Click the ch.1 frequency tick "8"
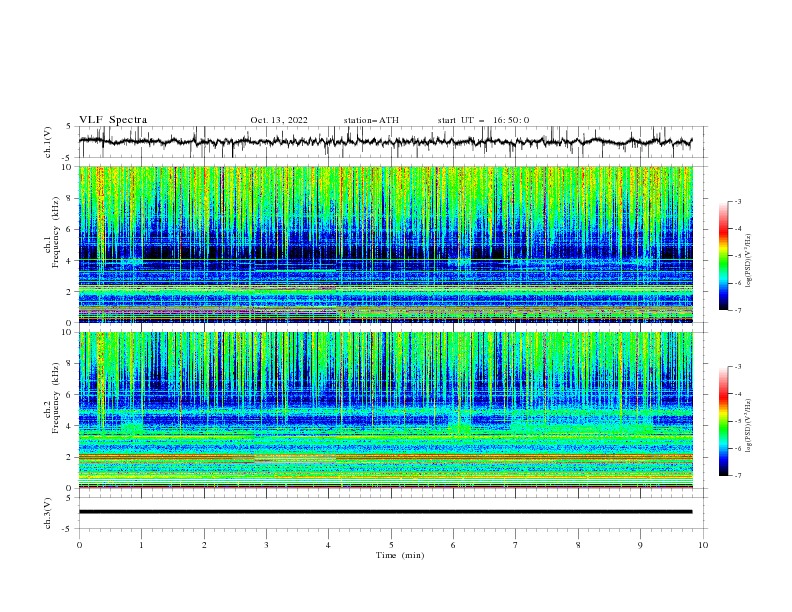The height and width of the screenshot is (612, 792). click(x=70, y=198)
